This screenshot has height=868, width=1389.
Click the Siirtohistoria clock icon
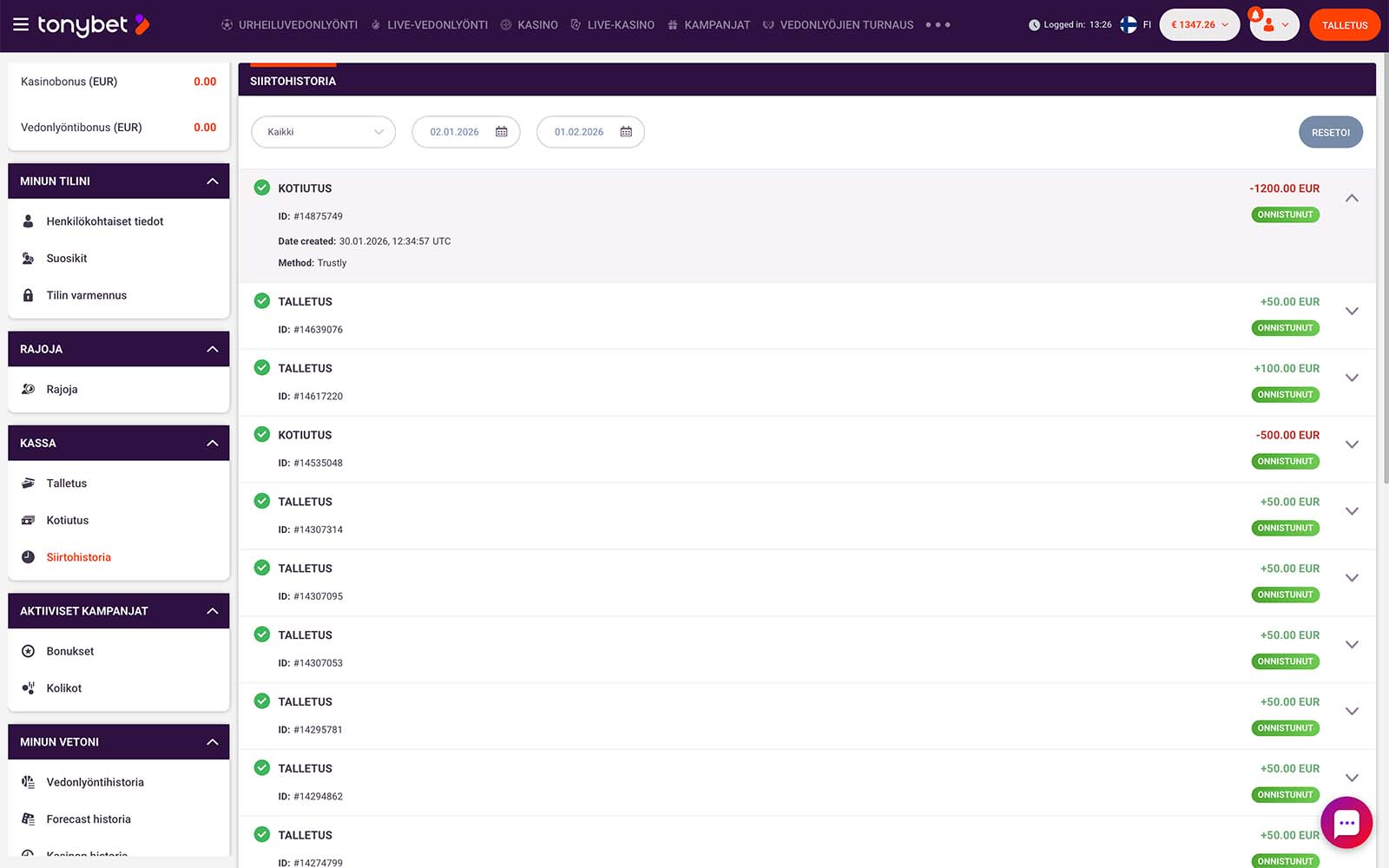coord(28,557)
